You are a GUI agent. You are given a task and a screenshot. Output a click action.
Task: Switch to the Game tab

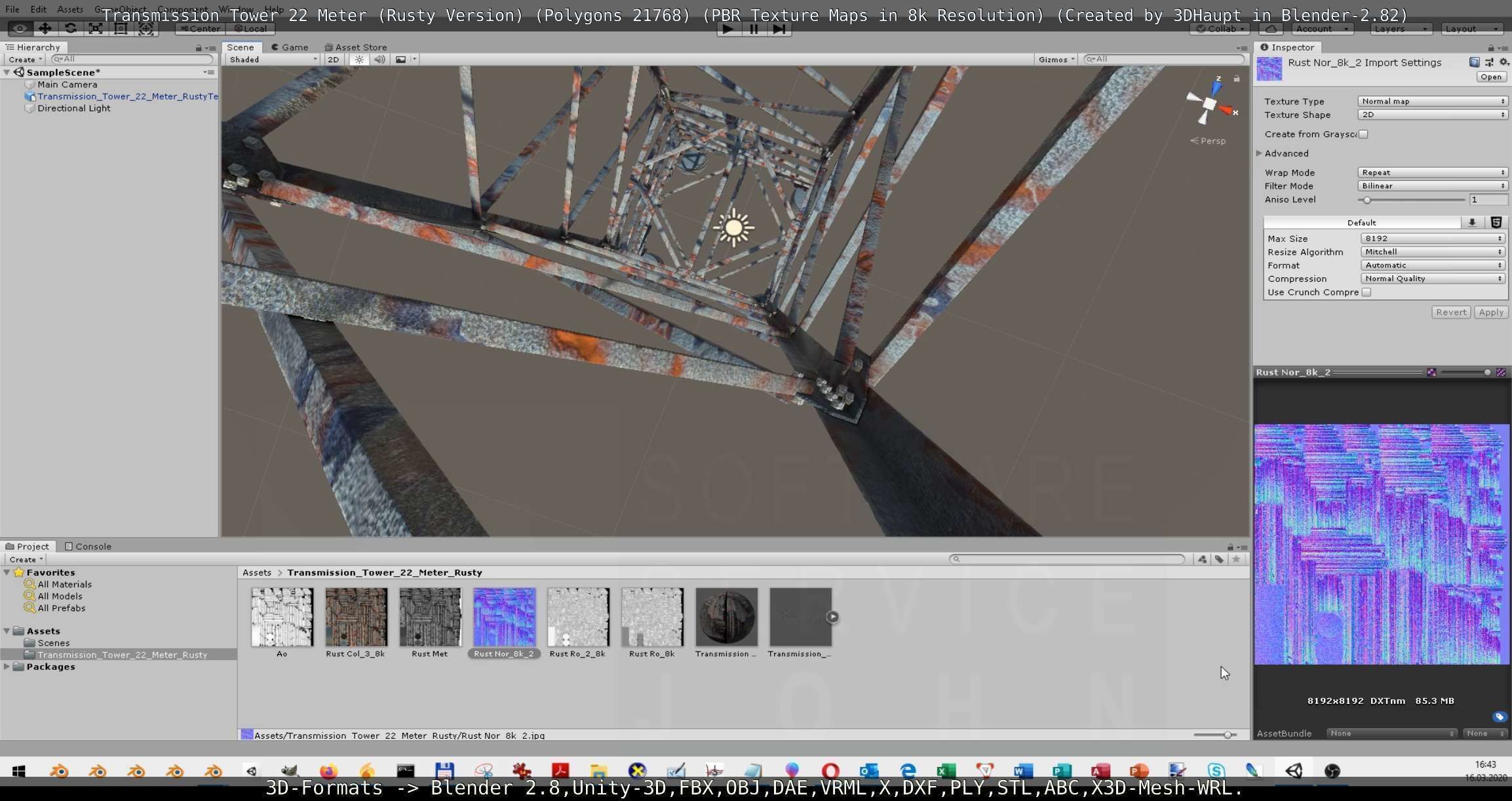(290, 47)
